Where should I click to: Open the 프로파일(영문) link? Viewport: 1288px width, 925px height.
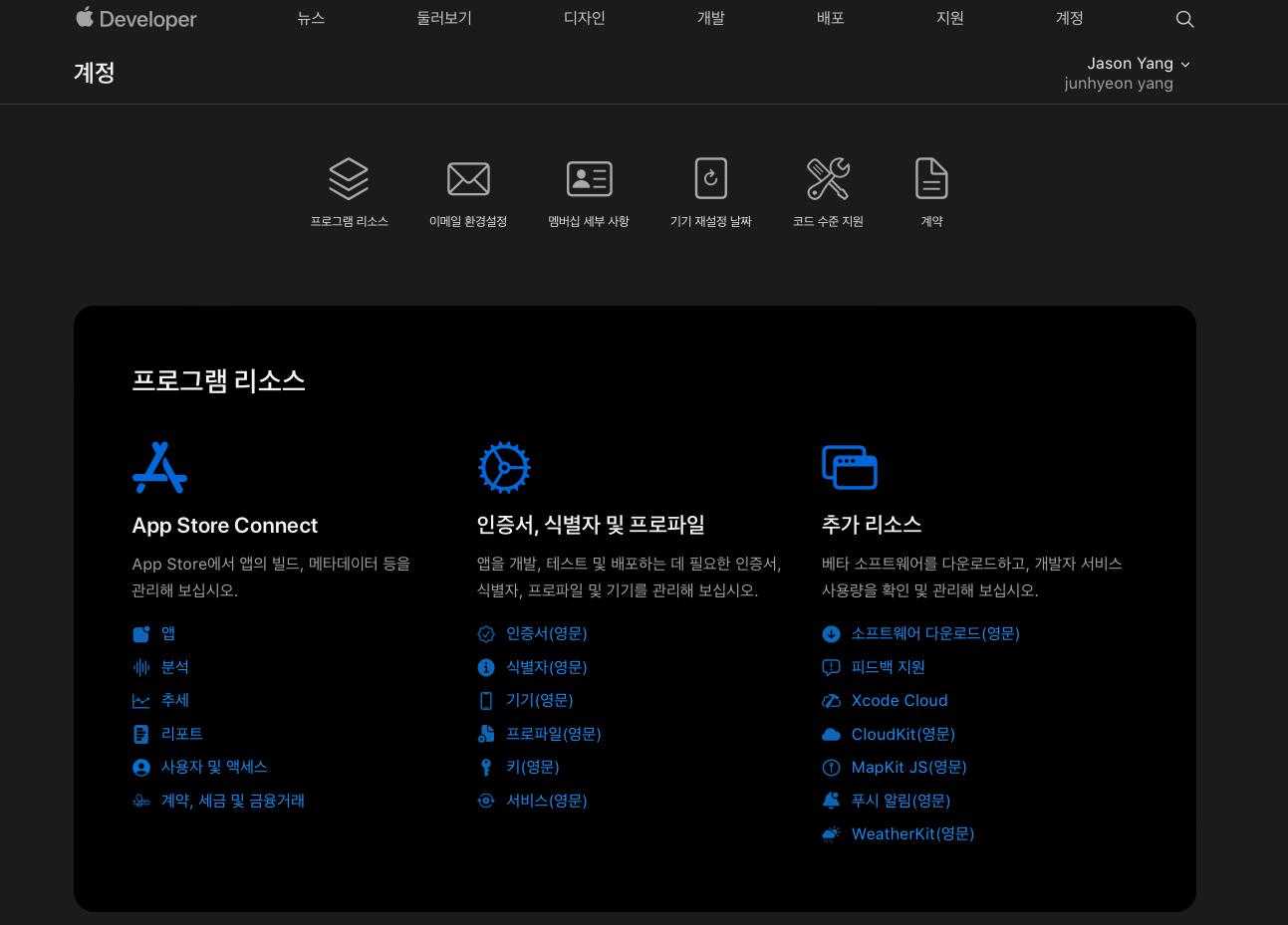(554, 734)
